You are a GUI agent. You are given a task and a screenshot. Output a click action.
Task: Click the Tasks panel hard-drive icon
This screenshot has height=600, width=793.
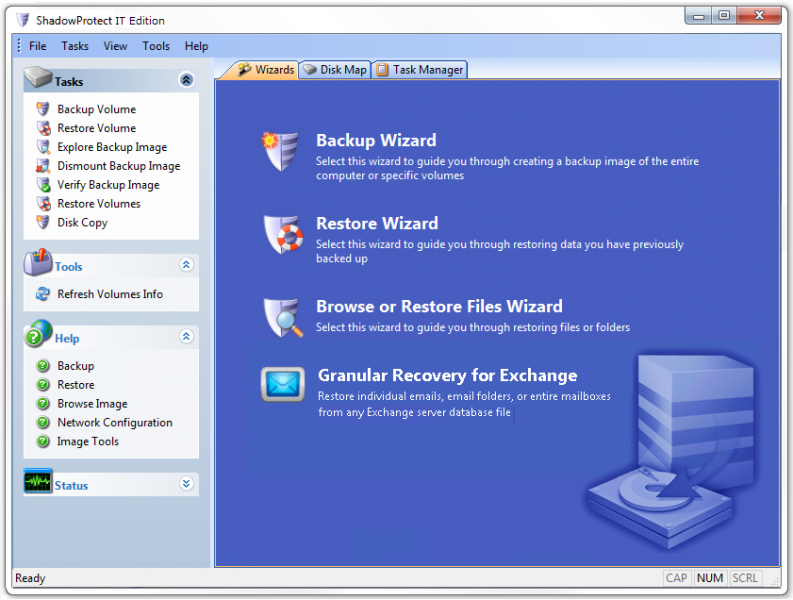click(x=38, y=77)
